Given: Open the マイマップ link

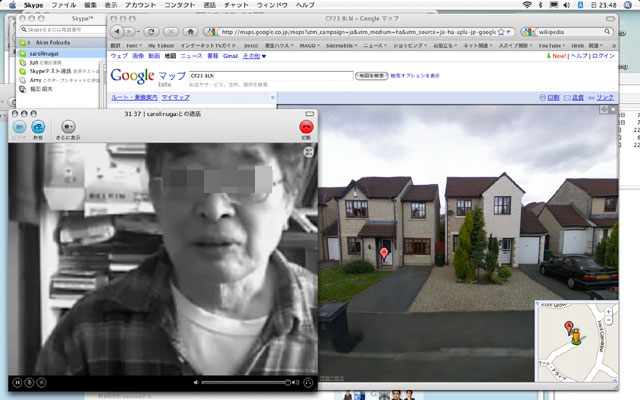Looking at the screenshot, I should tap(176, 98).
